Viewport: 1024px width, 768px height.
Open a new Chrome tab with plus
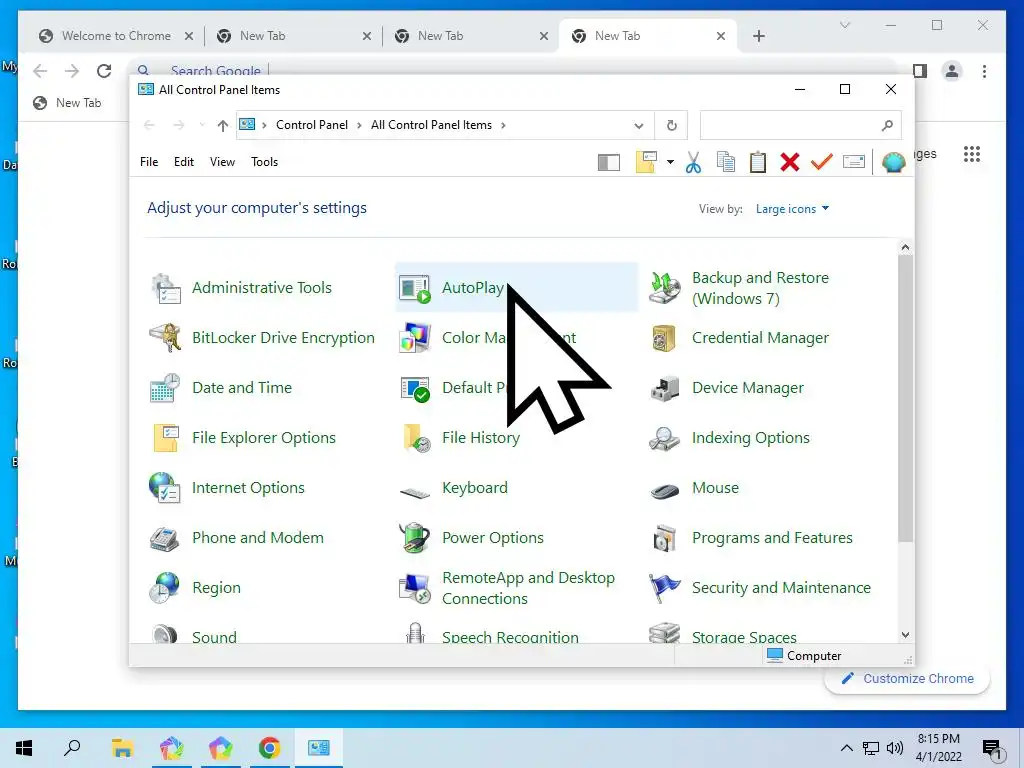click(x=758, y=36)
